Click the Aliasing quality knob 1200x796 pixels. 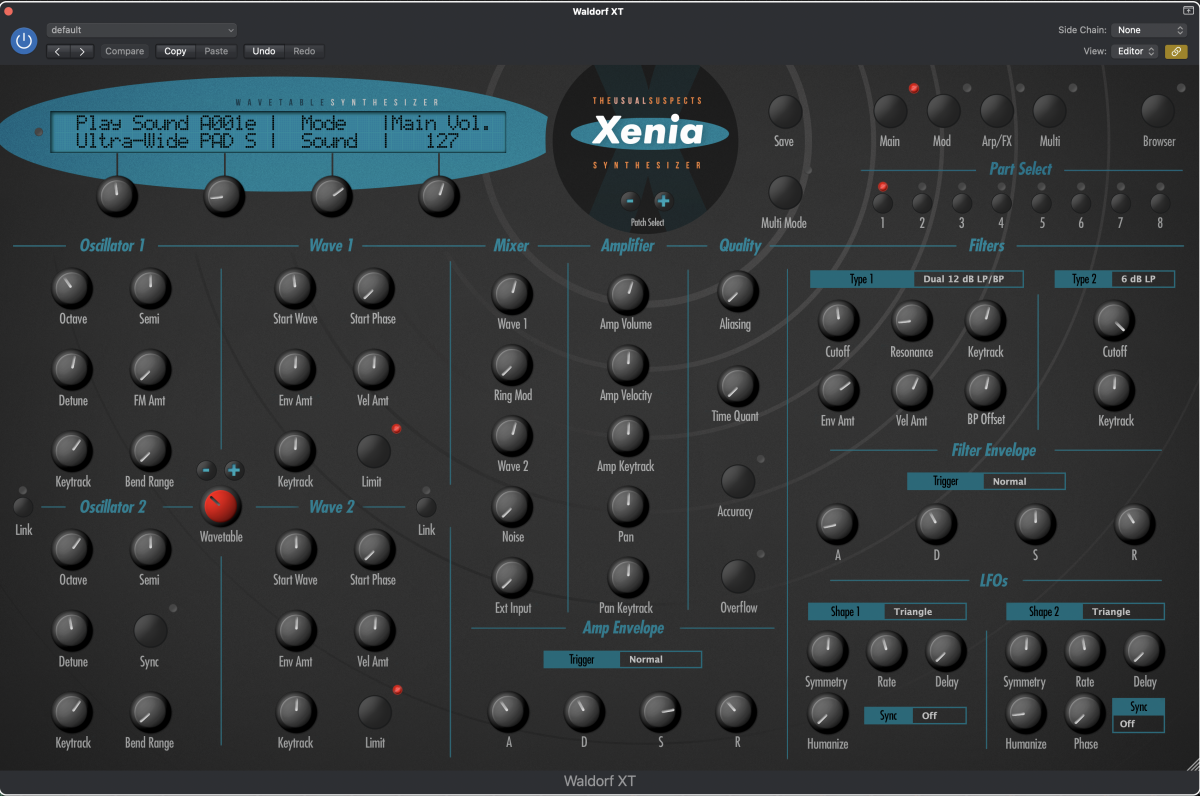pos(737,290)
